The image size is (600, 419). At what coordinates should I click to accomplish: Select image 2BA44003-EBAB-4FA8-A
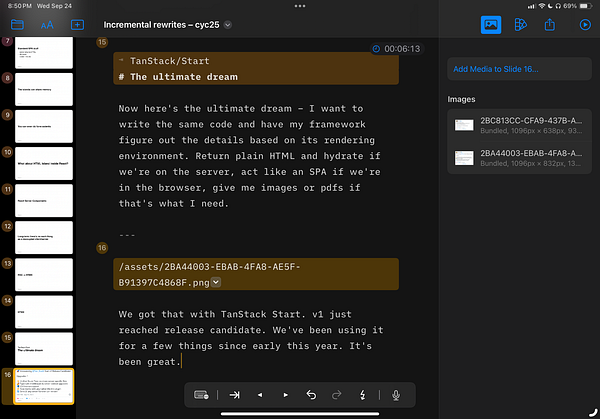pos(519,158)
